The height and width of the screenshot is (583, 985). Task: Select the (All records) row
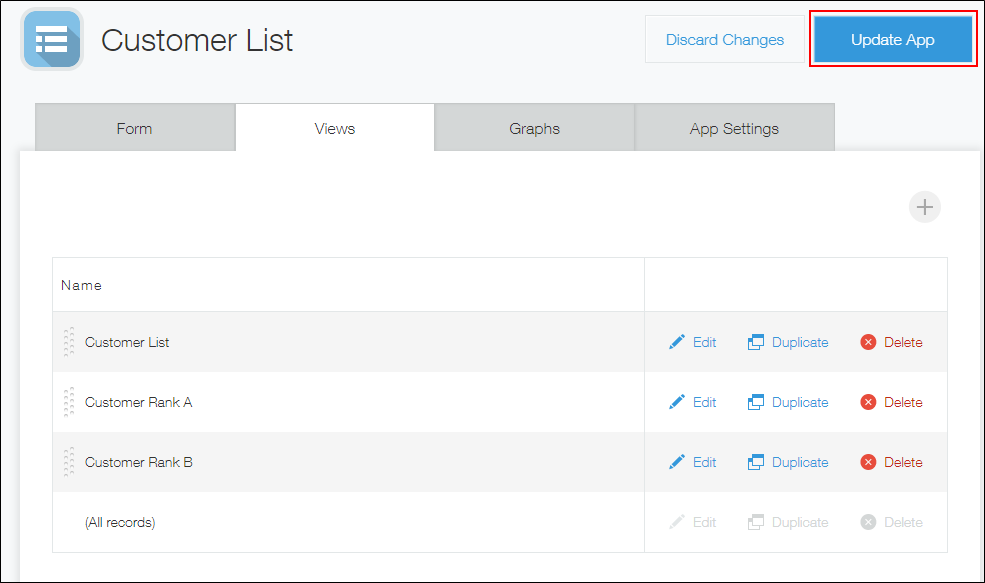(120, 522)
